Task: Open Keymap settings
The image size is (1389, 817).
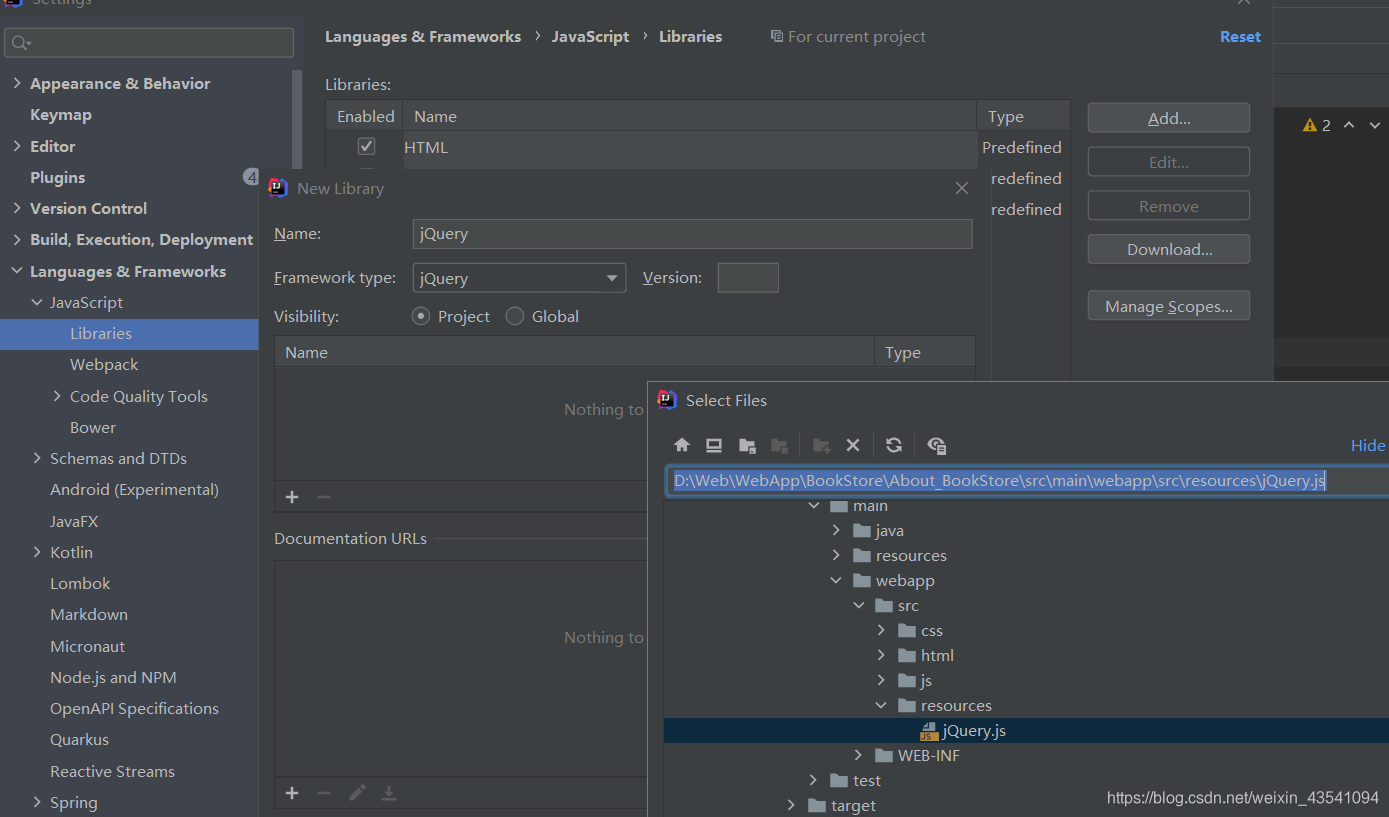Action: tap(61, 115)
